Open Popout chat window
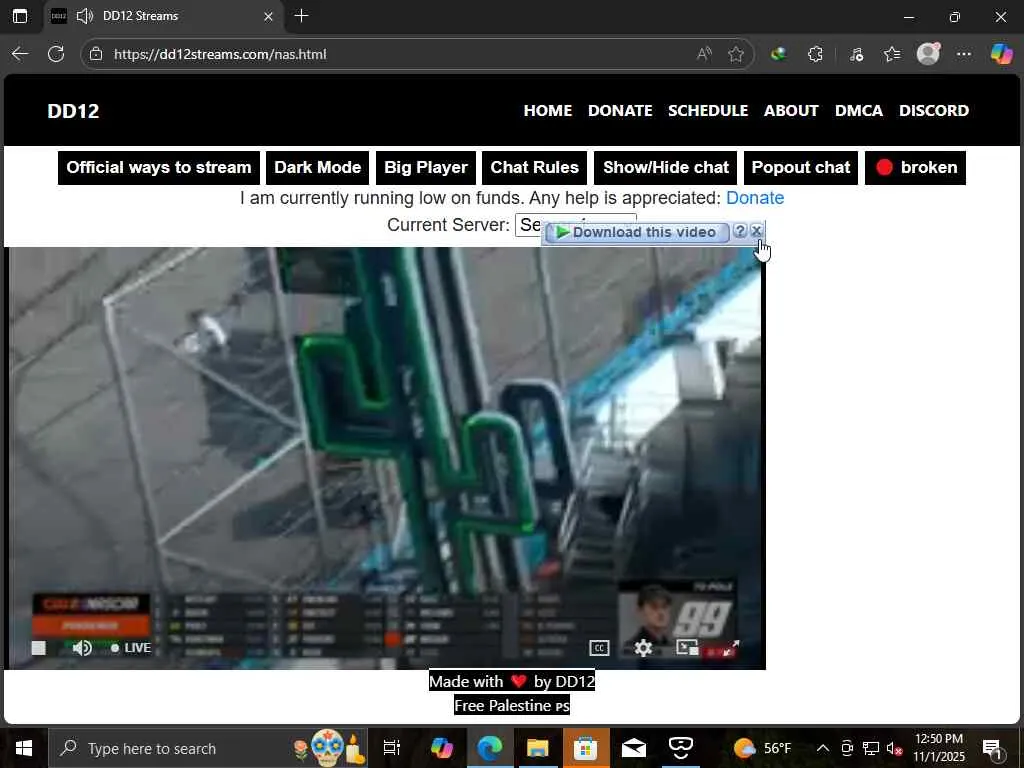1024x768 pixels. 801,167
